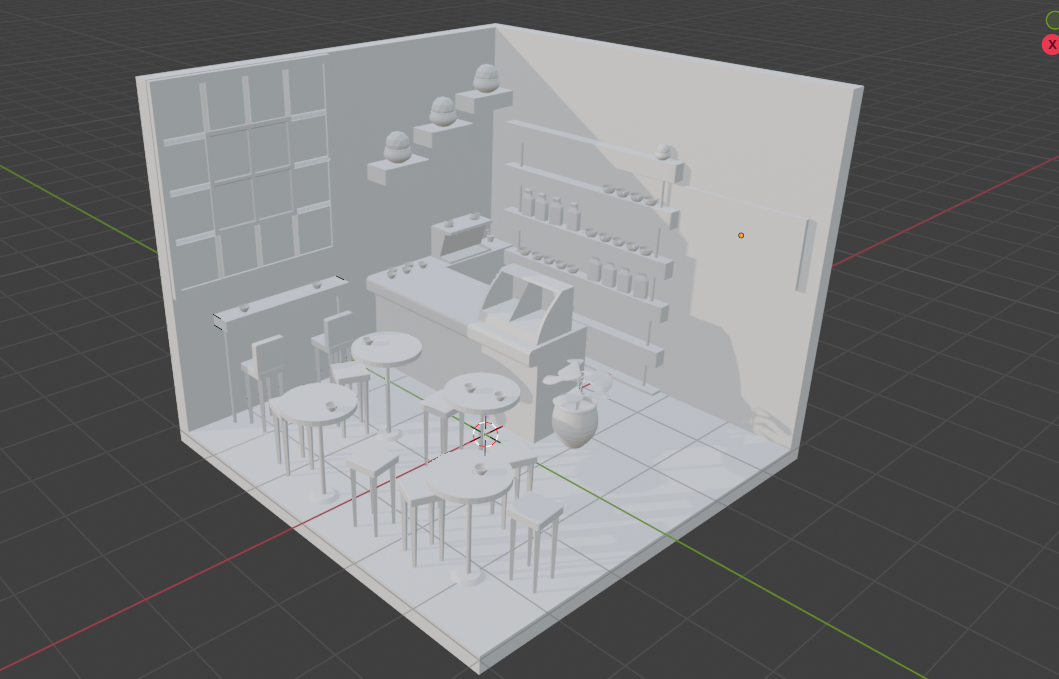Screen dimensions: 1059x679
Task: Click the green negative Y axis gizmo circle
Action: pyautogui.click(x=1053, y=20)
